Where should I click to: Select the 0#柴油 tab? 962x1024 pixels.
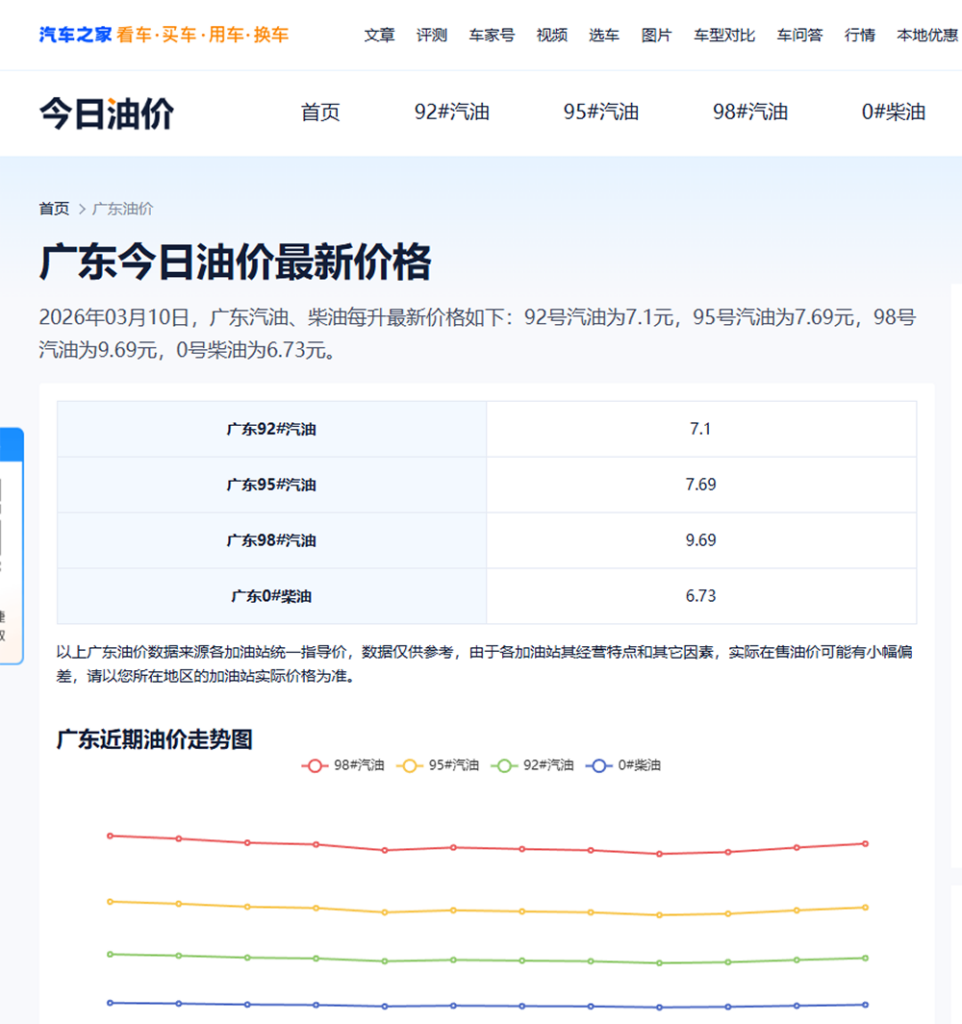[893, 112]
